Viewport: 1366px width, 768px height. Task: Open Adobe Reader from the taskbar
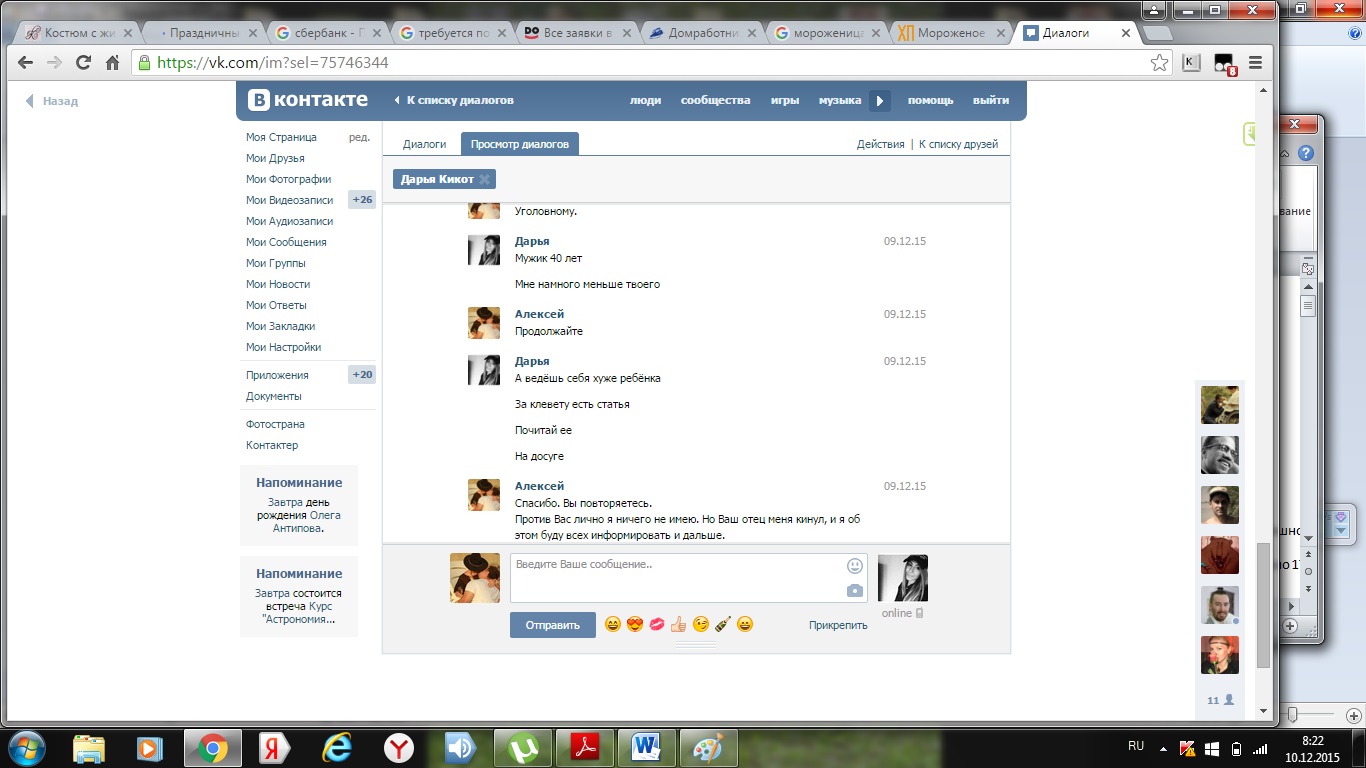click(584, 748)
